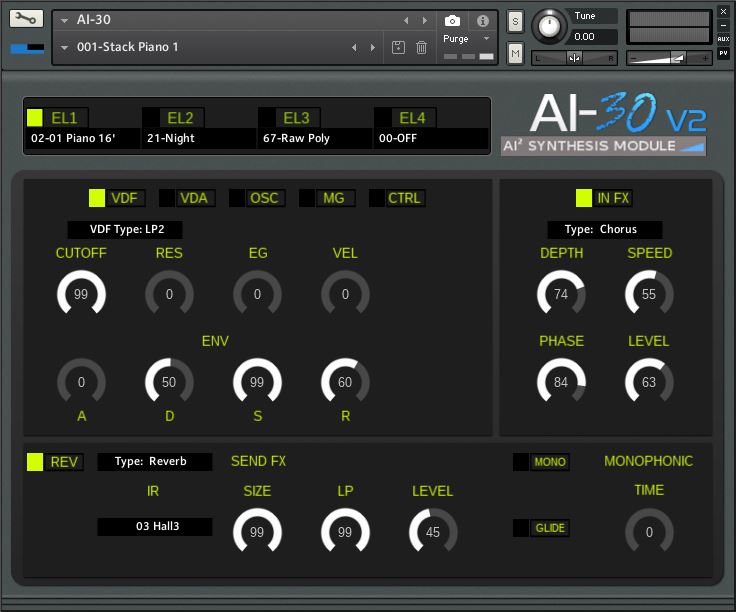Click the chorus SPEED knob
The height and width of the screenshot is (612, 736).
pyautogui.click(x=649, y=294)
